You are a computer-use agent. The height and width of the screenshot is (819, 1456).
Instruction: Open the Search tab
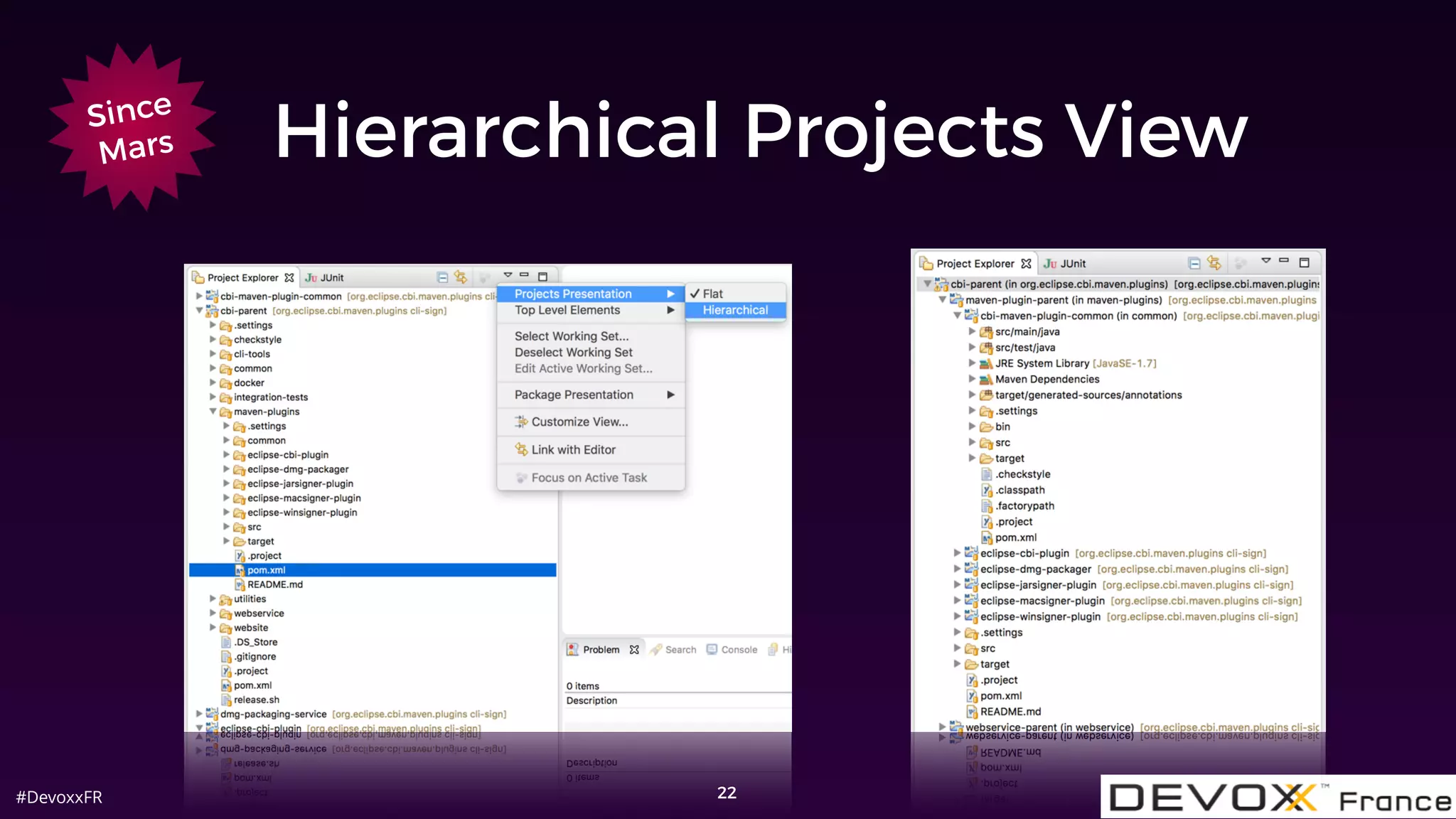pyautogui.click(x=673, y=650)
